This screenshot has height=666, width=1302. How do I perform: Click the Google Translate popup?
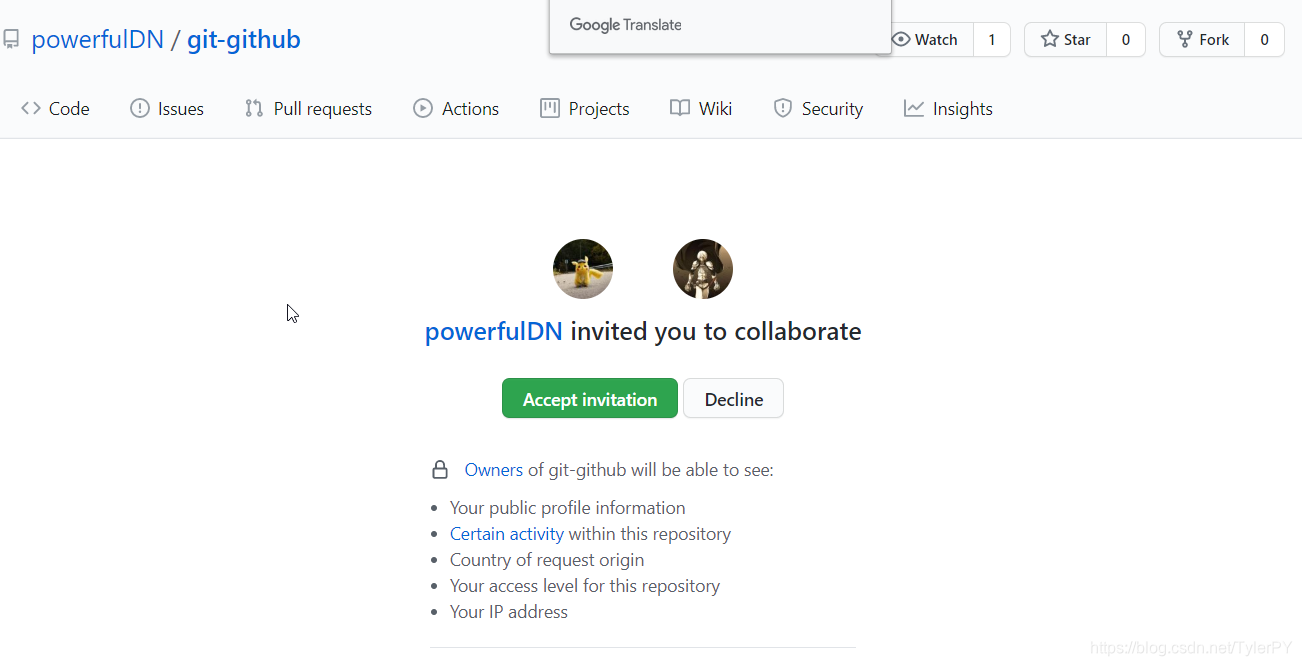[x=720, y=26]
